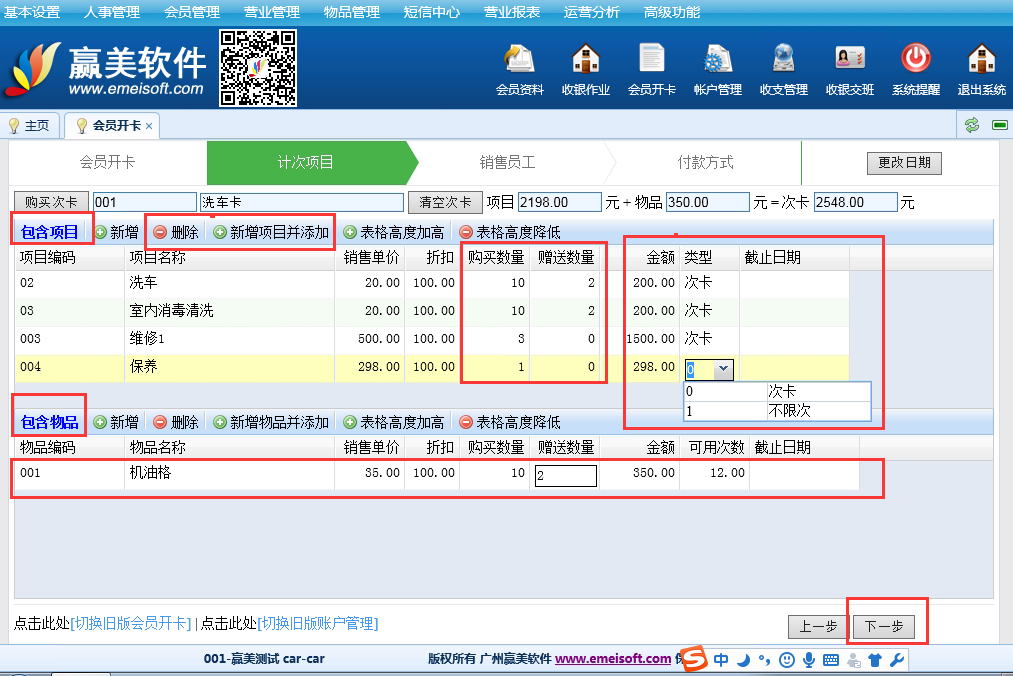Click the 赠送数量 input field for 机油格
Screen dimensions: 1013x676
click(x=566, y=475)
